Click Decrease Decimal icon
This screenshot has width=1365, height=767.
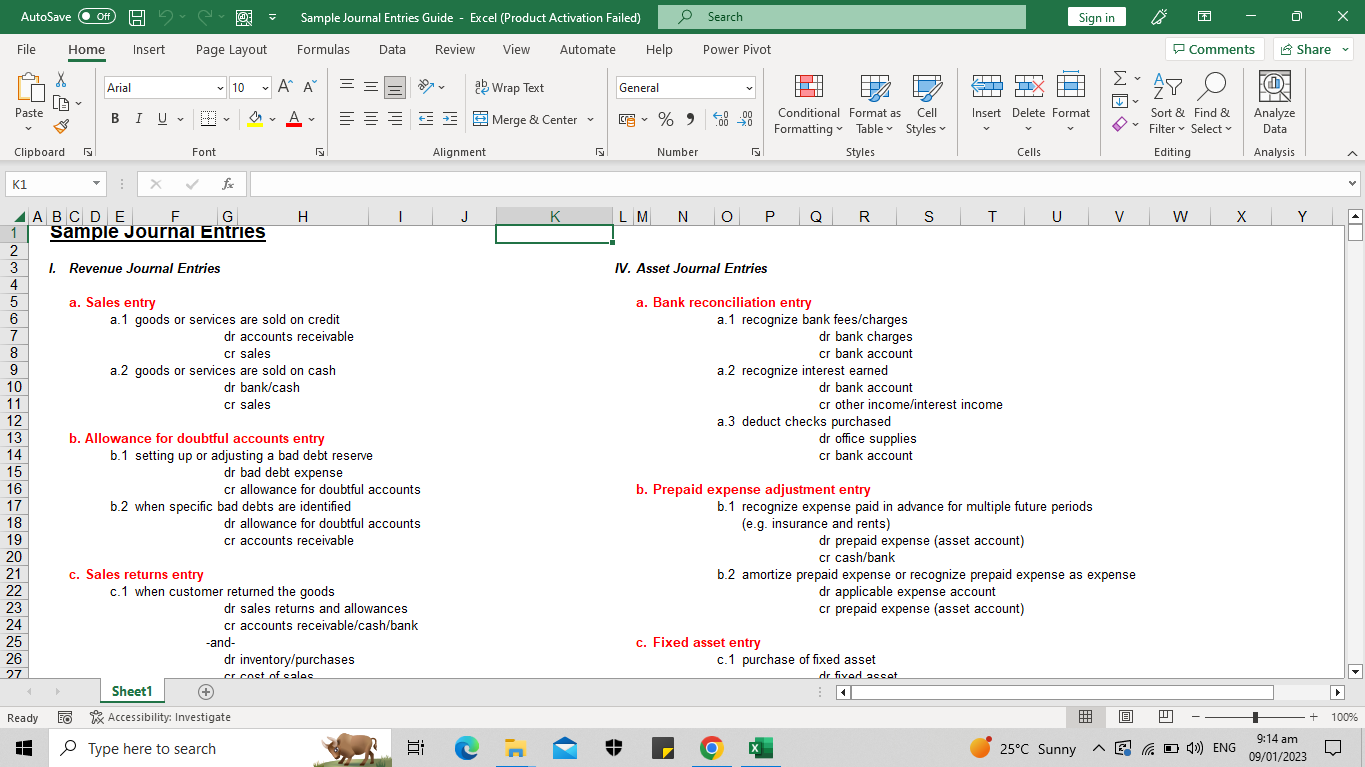coord(745,120)
